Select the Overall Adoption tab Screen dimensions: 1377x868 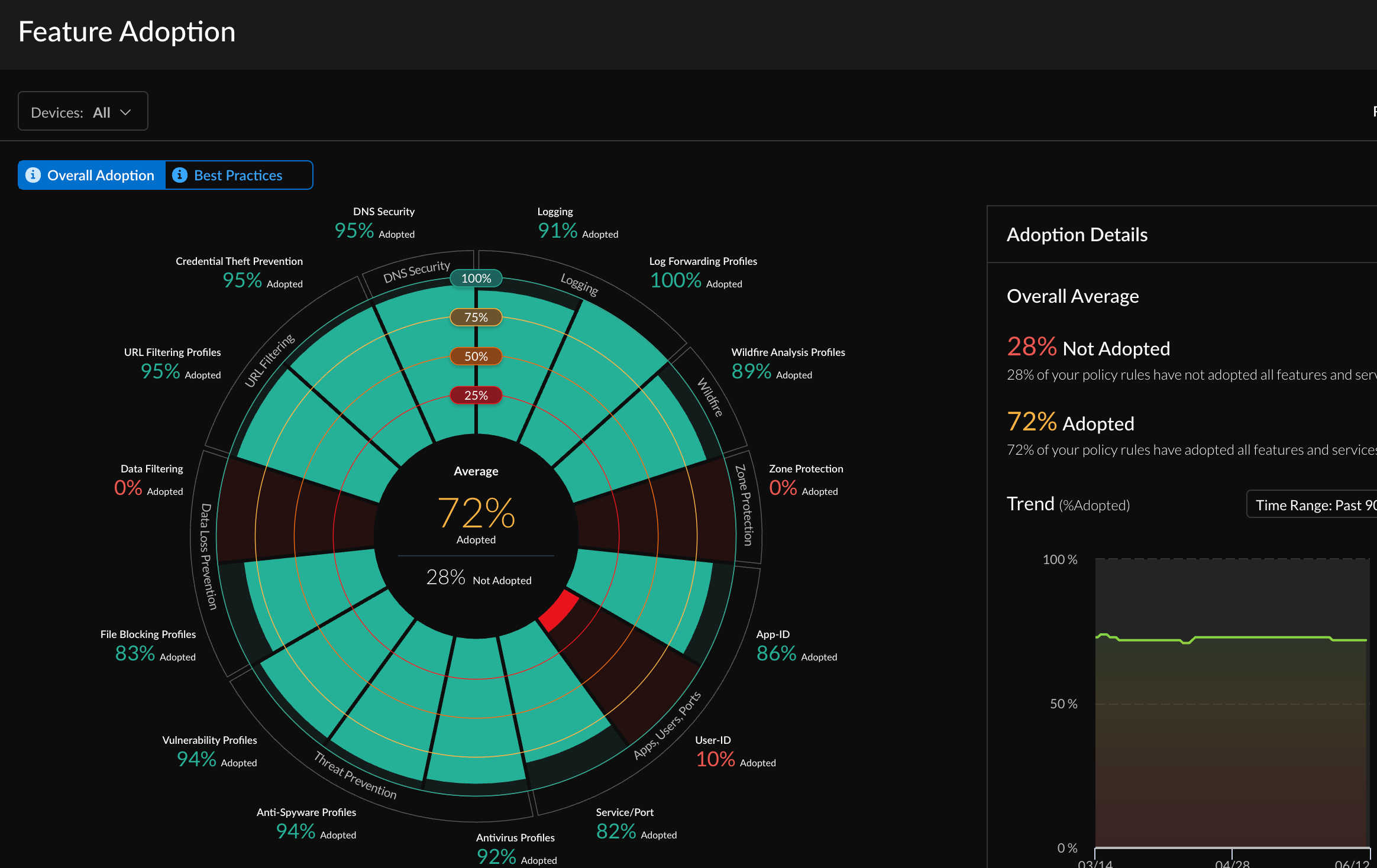pyautogui.click(x=100, y=175)
